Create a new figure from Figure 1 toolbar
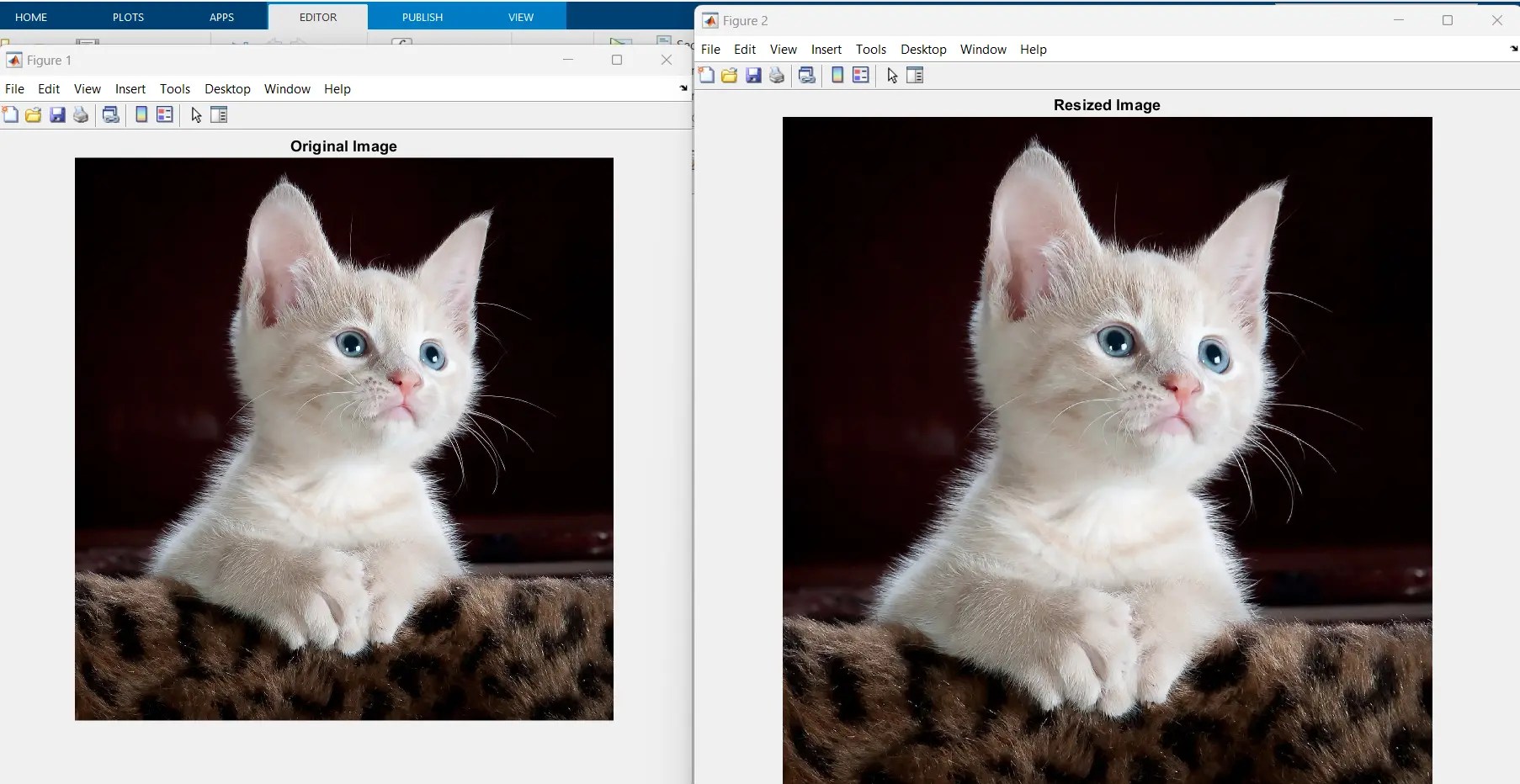The height and width of the screenshot is (784, 1520). click(x=11, y=115)
